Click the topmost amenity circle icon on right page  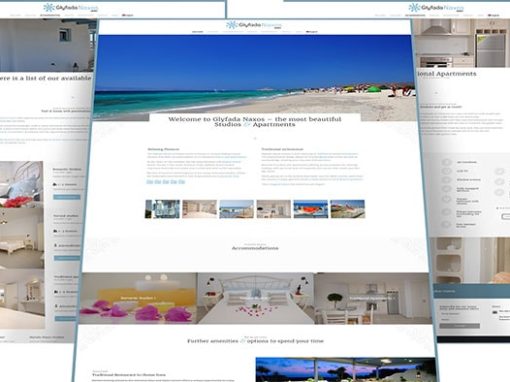(x=447, y=162)
